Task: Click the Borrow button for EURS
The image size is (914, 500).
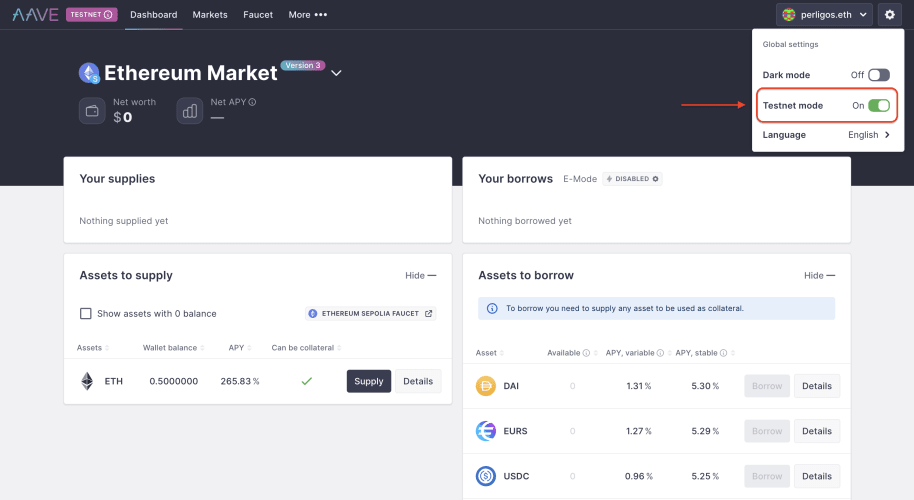Action: 767,431
